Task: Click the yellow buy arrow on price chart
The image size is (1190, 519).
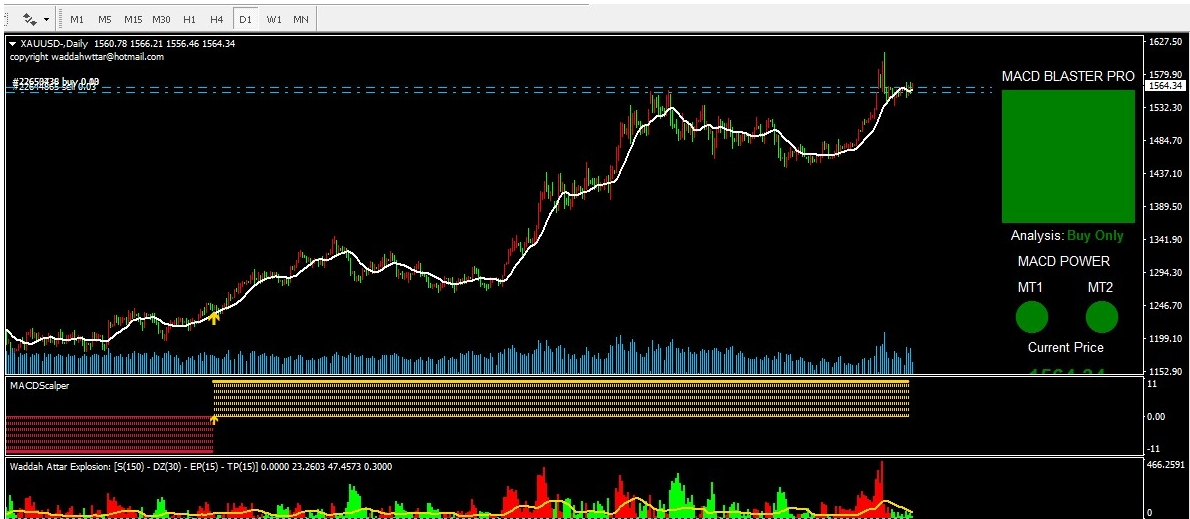Action: 214,318
